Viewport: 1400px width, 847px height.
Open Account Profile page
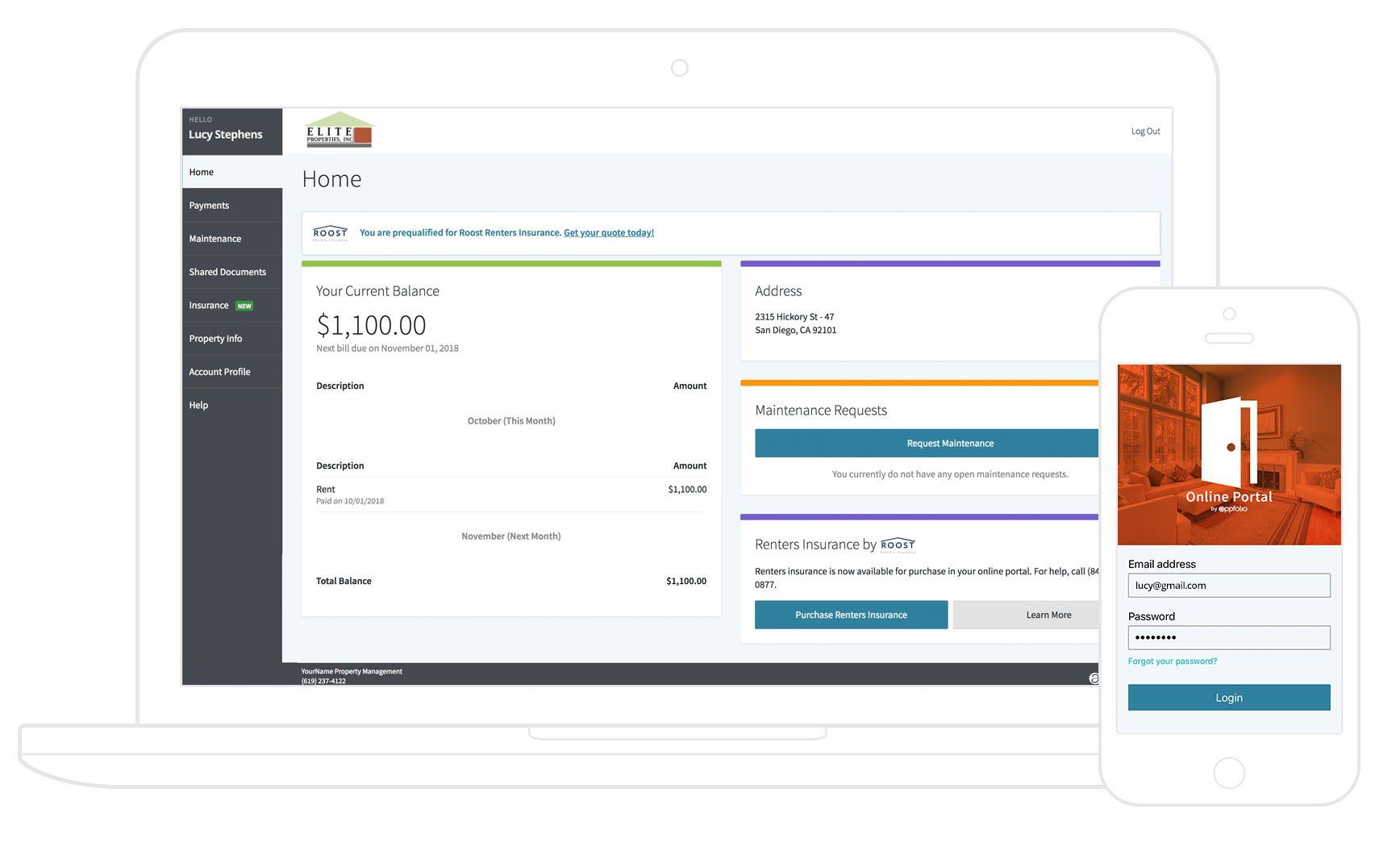click(x=219, y=372)
